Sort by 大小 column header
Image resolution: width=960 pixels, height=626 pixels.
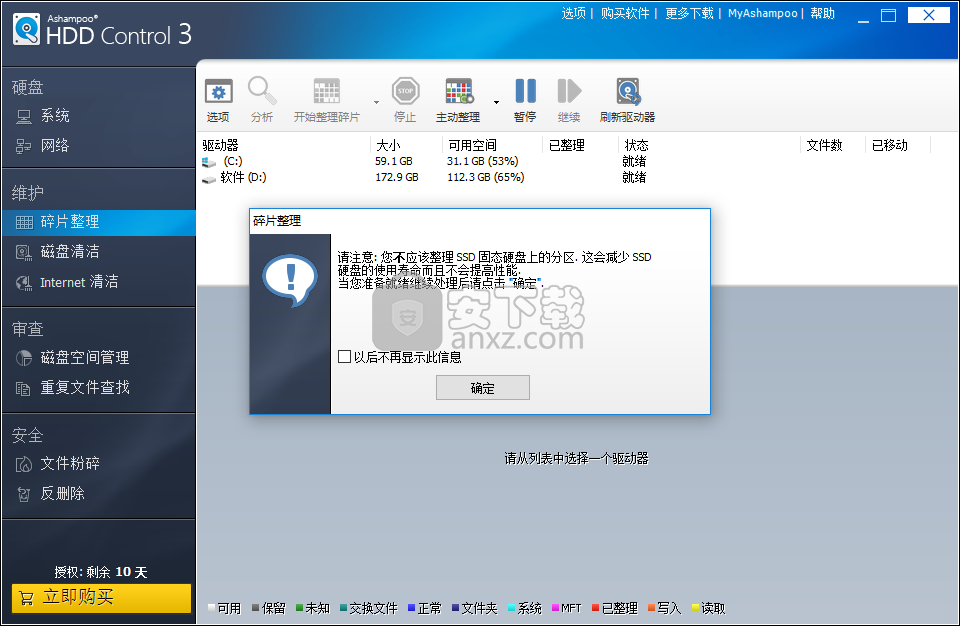click(407, 145)
